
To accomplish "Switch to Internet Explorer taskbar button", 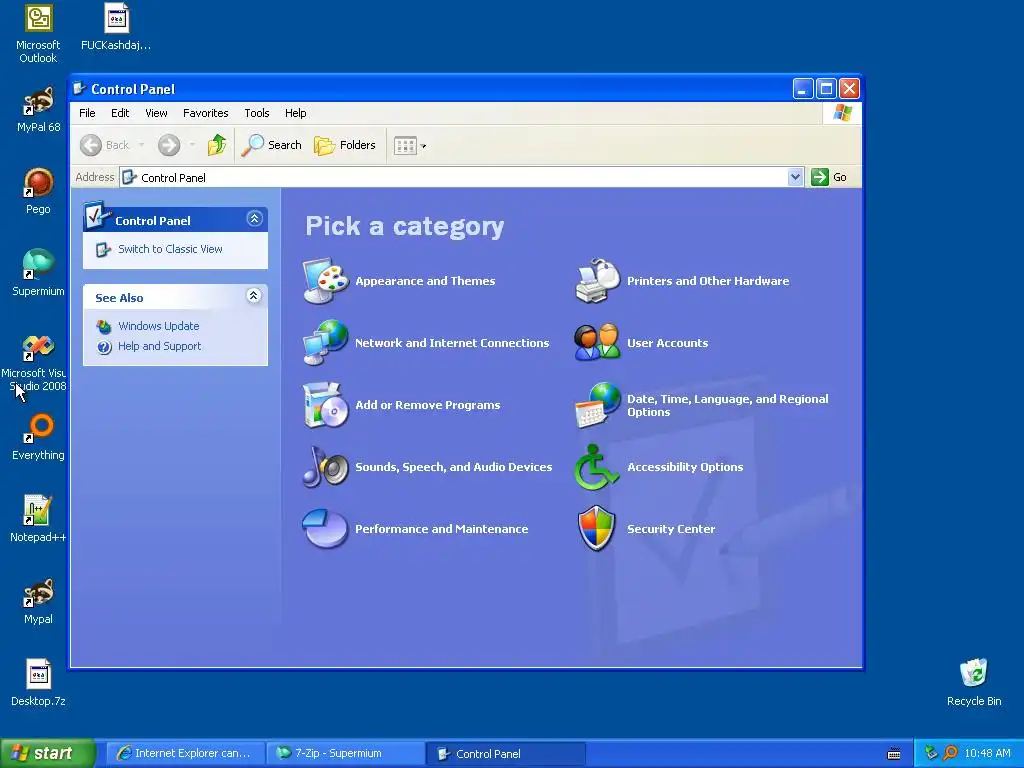I will click(x=185, y=753).
